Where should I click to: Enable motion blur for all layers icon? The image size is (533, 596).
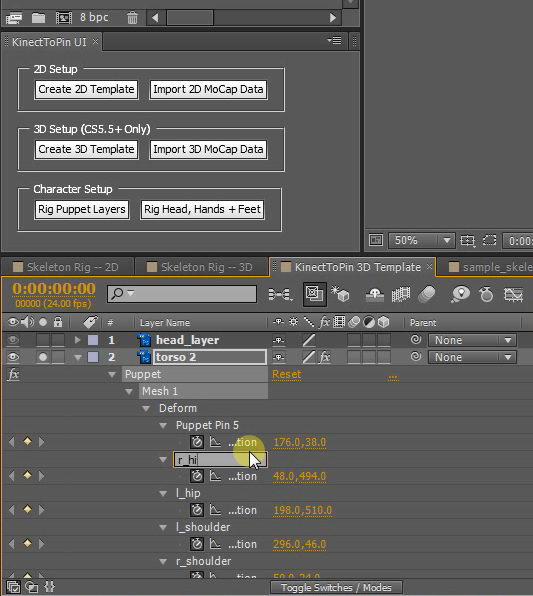tap(427, 294)
